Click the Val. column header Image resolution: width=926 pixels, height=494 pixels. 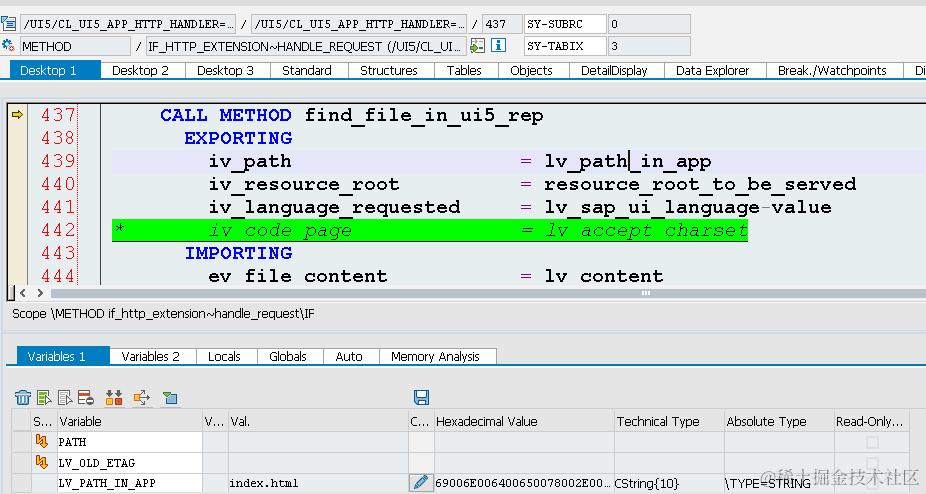[x=318, y=421]
